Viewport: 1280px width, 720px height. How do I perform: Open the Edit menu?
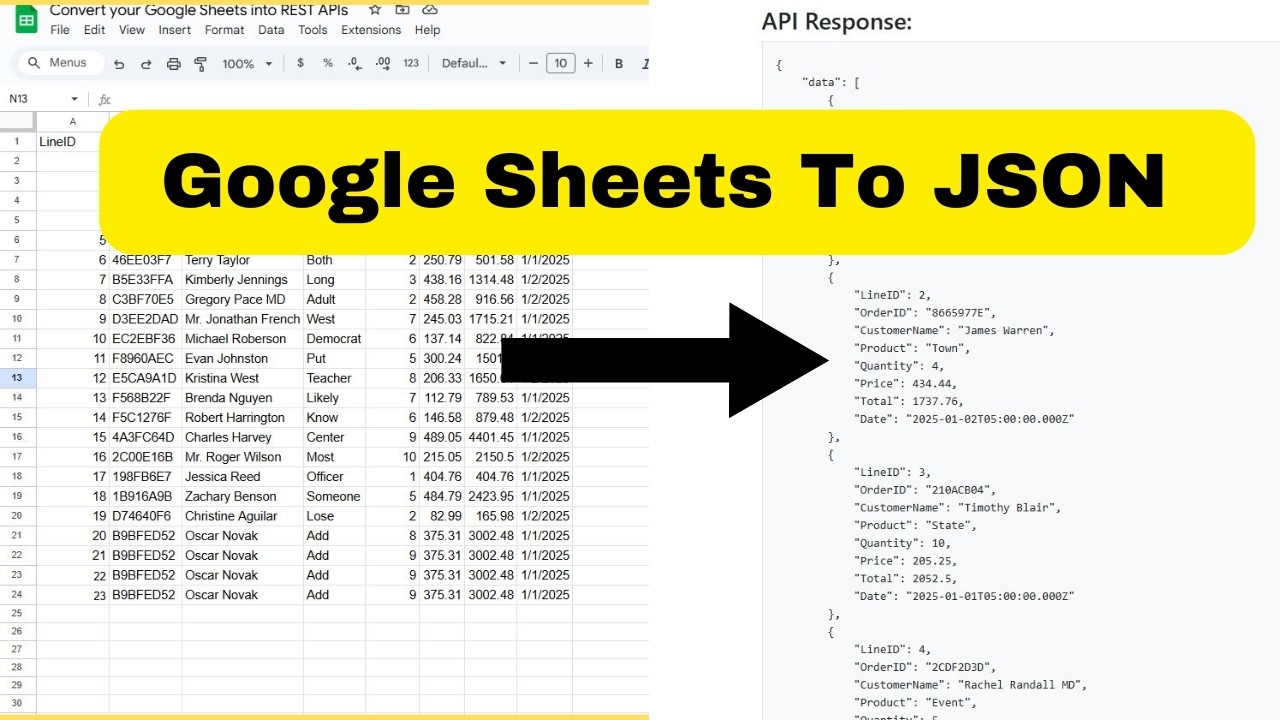point(94,30)
